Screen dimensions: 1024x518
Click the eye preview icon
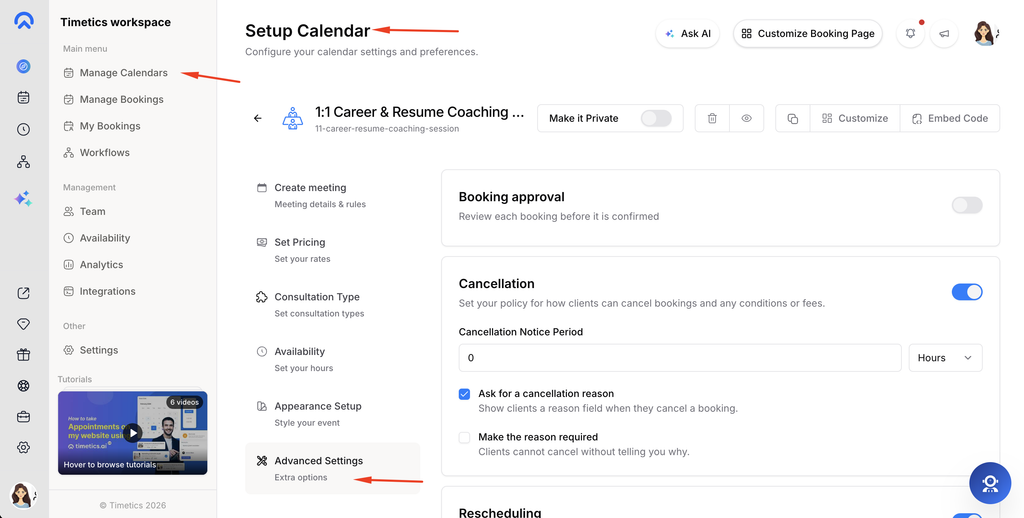(746, 118)
